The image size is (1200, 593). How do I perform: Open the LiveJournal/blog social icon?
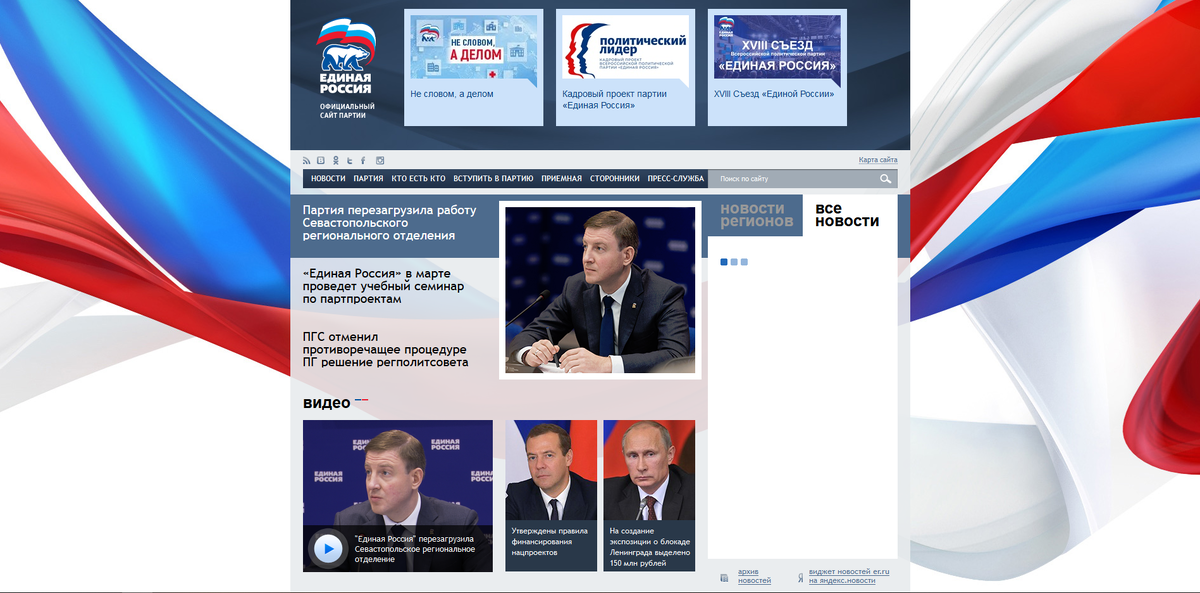point(321,160)
